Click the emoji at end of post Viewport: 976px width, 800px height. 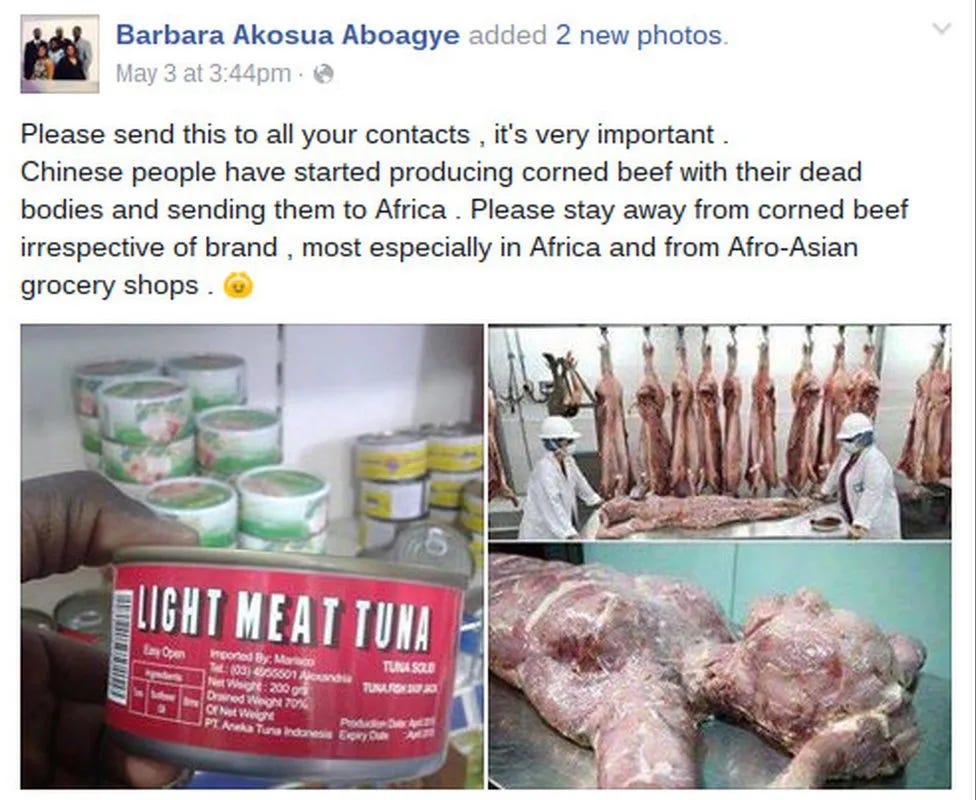[238, 286]
